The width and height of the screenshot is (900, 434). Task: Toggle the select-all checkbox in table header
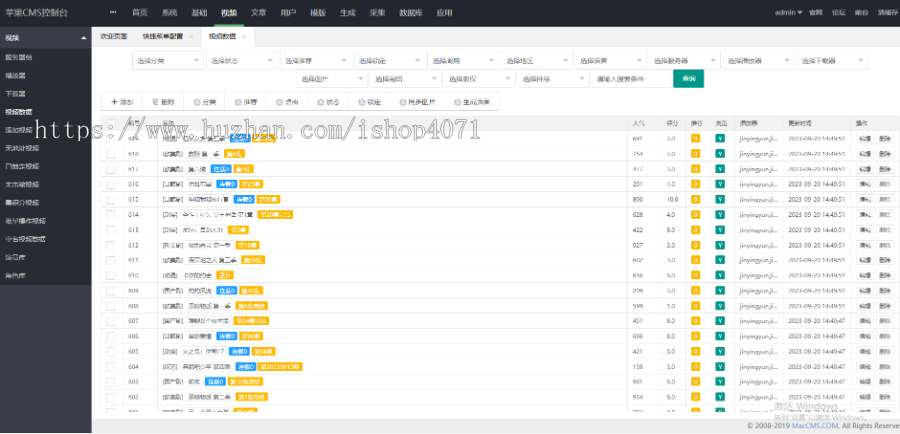[x=111, y=123]
